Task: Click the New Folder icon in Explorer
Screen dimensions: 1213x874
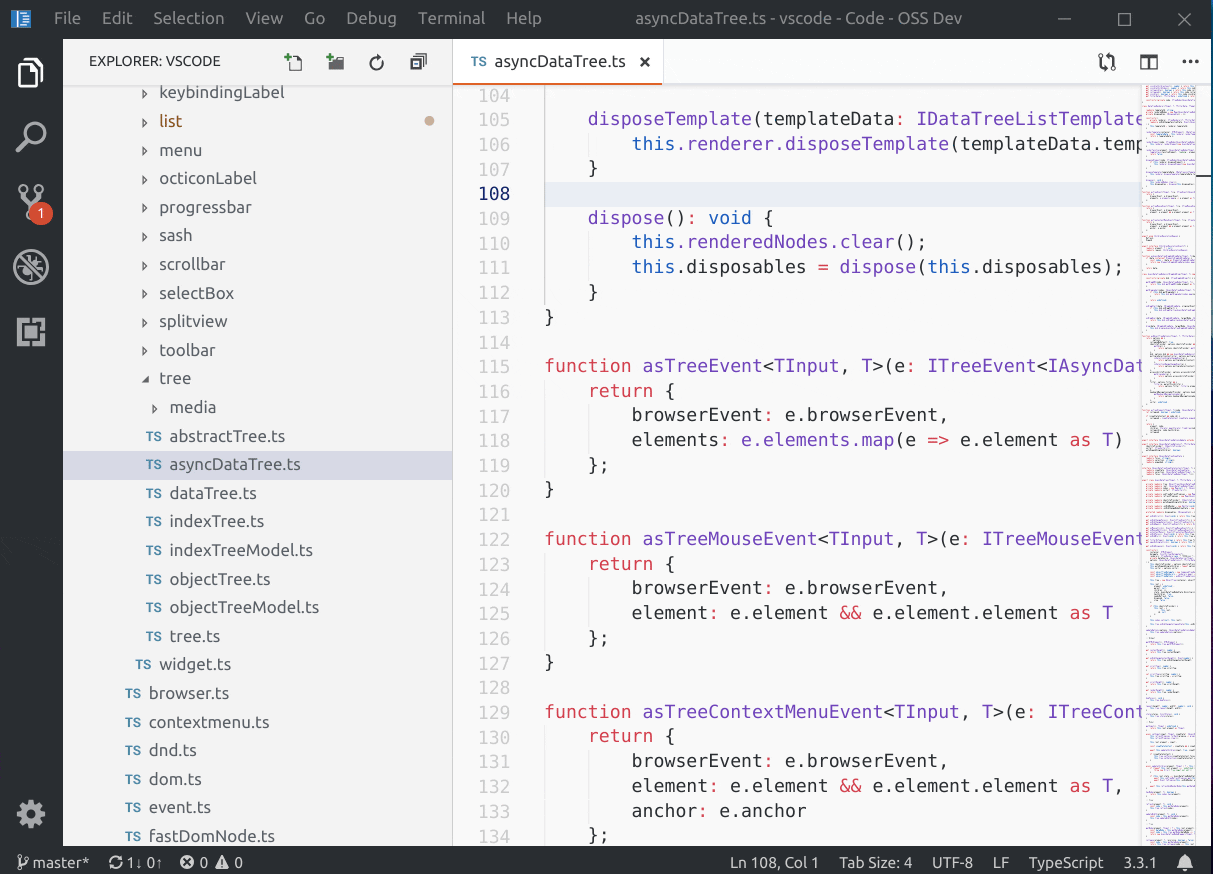Action: click(x=335, y=62)
